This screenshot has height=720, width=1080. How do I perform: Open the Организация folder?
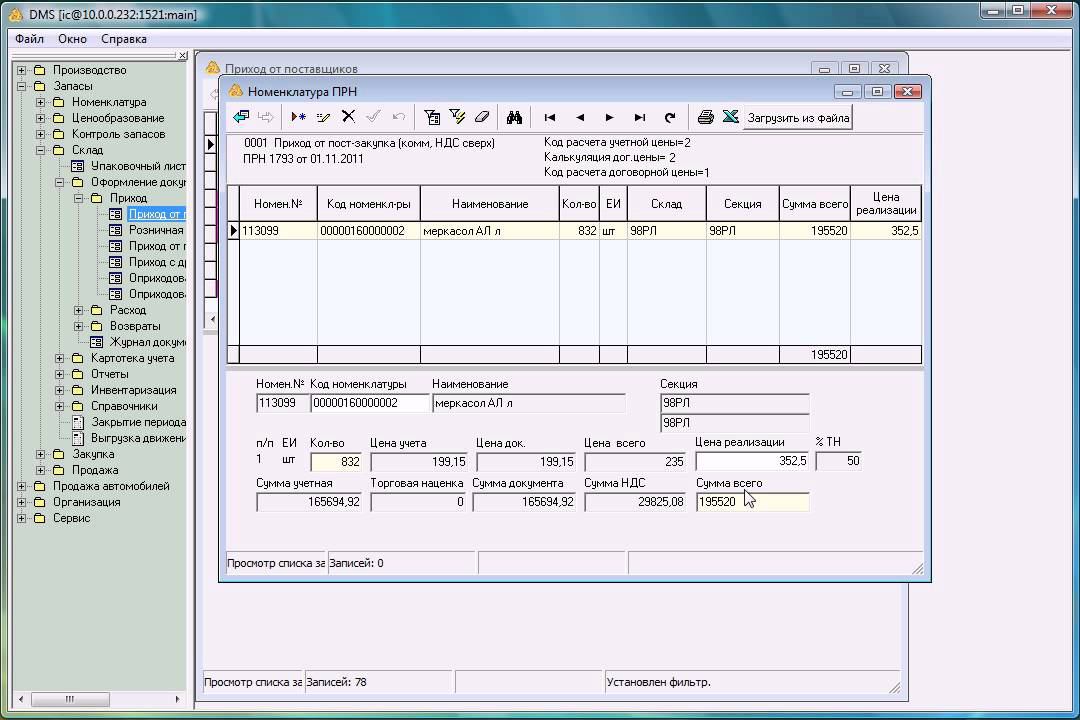87,502
